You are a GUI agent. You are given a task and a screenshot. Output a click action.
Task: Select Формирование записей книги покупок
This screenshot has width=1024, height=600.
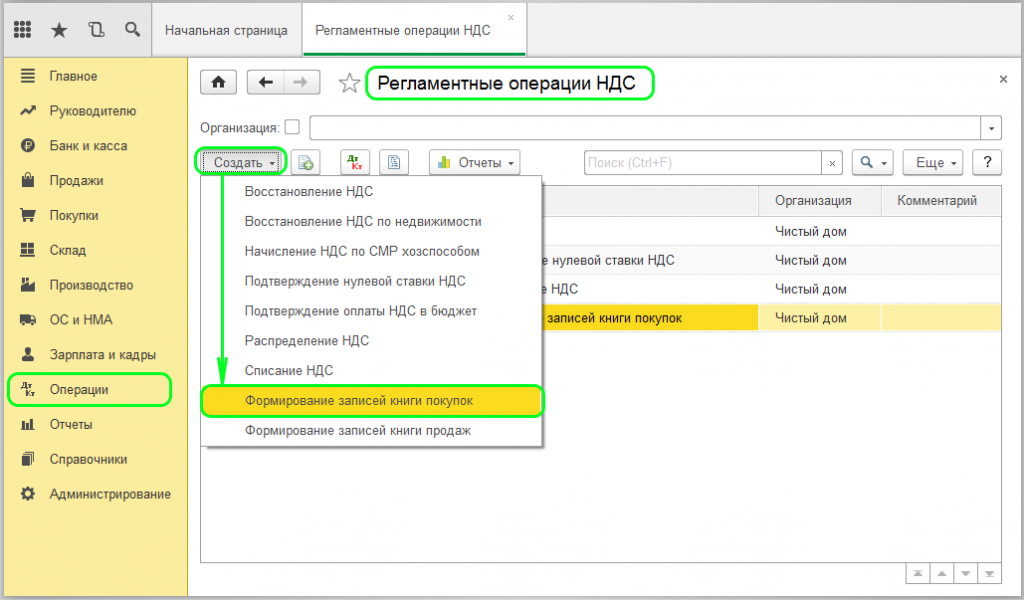click(372, 401)
